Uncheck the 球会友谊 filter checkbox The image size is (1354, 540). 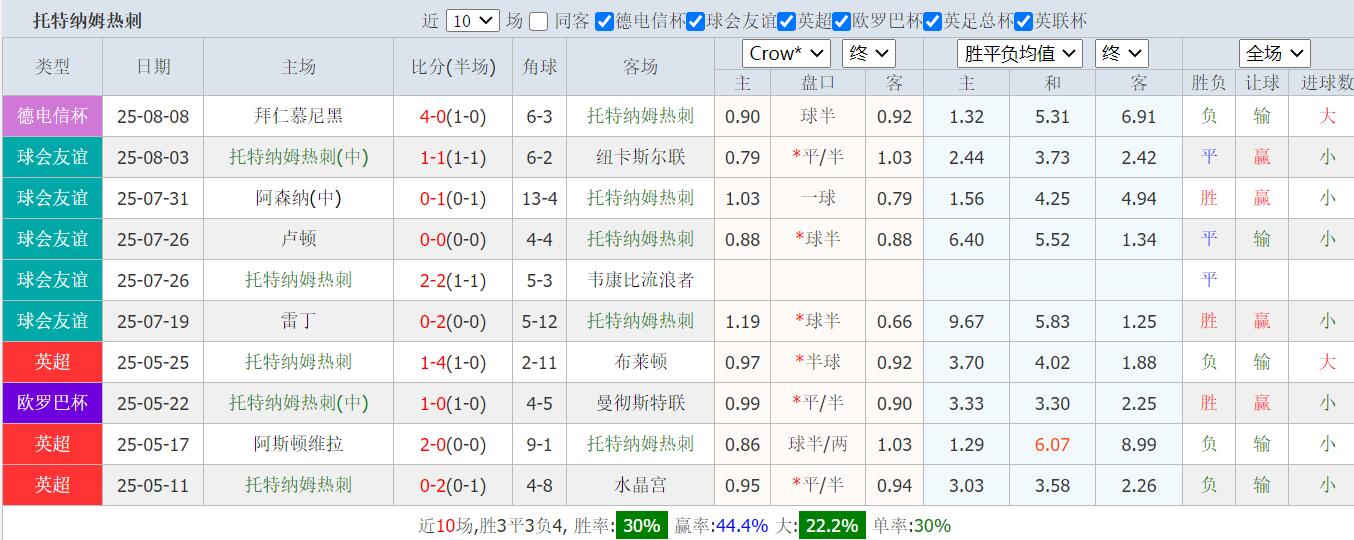pos(696,21)
